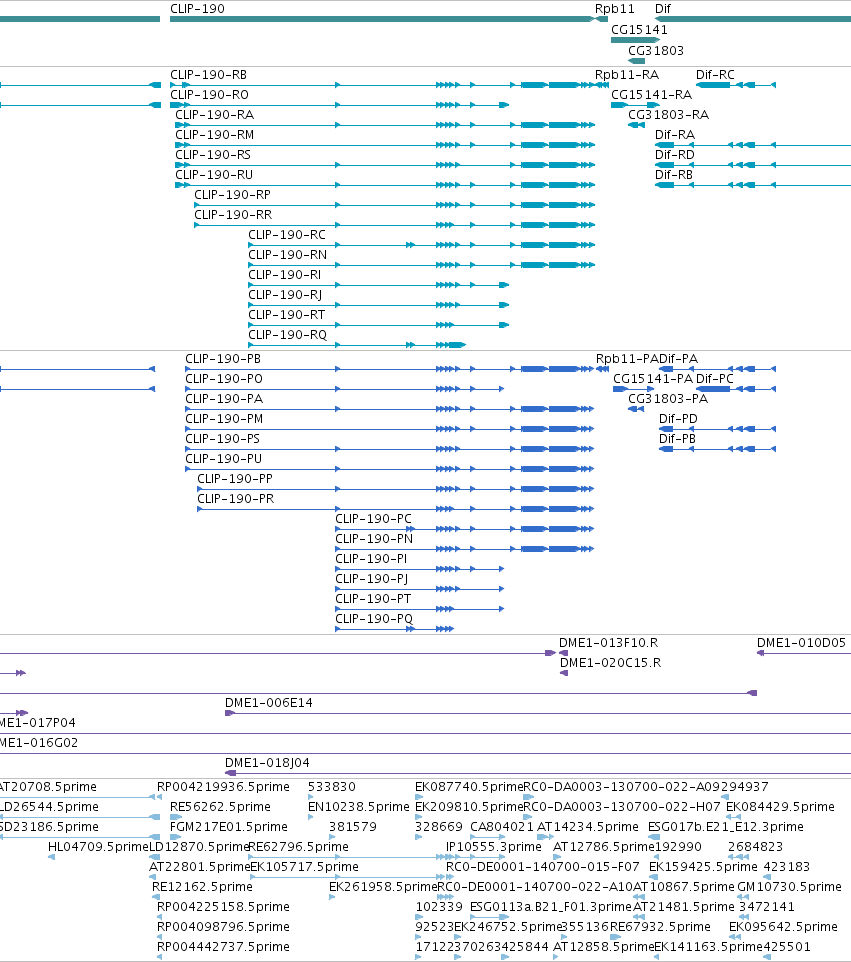Select transcript CLIP-190-RU

(214, 175)
